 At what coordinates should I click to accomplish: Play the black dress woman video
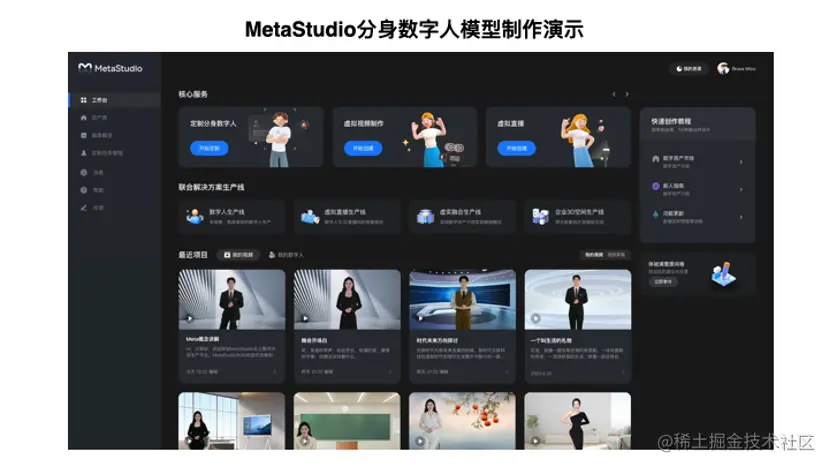[536, 440]
